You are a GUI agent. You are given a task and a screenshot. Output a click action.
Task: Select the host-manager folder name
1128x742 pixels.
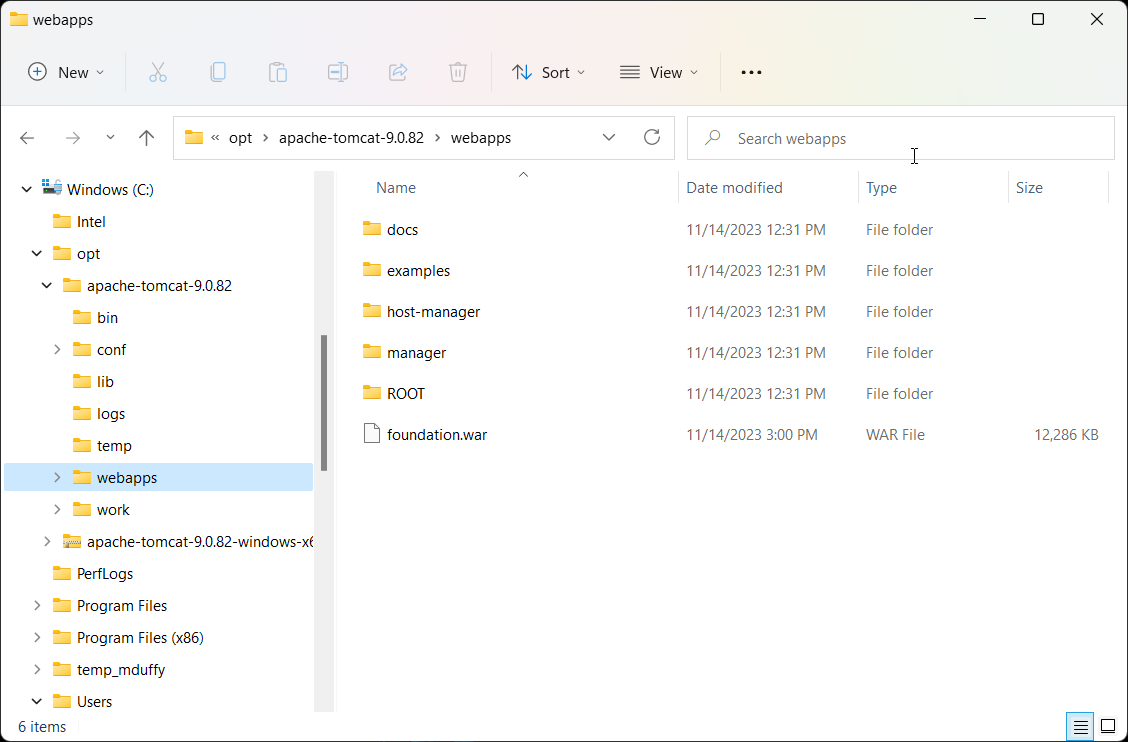pyautogui.click(x=433, y=312)
